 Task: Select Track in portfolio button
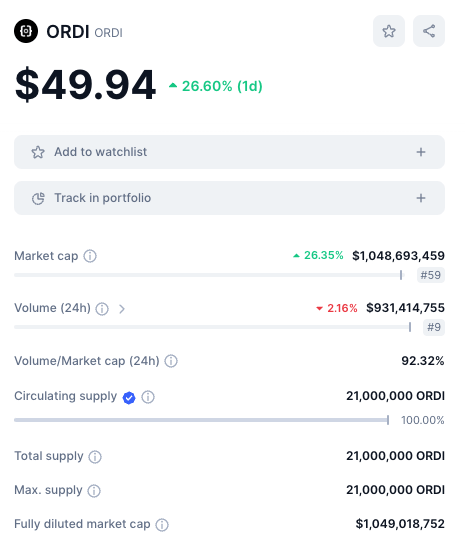tap(230, 198)
